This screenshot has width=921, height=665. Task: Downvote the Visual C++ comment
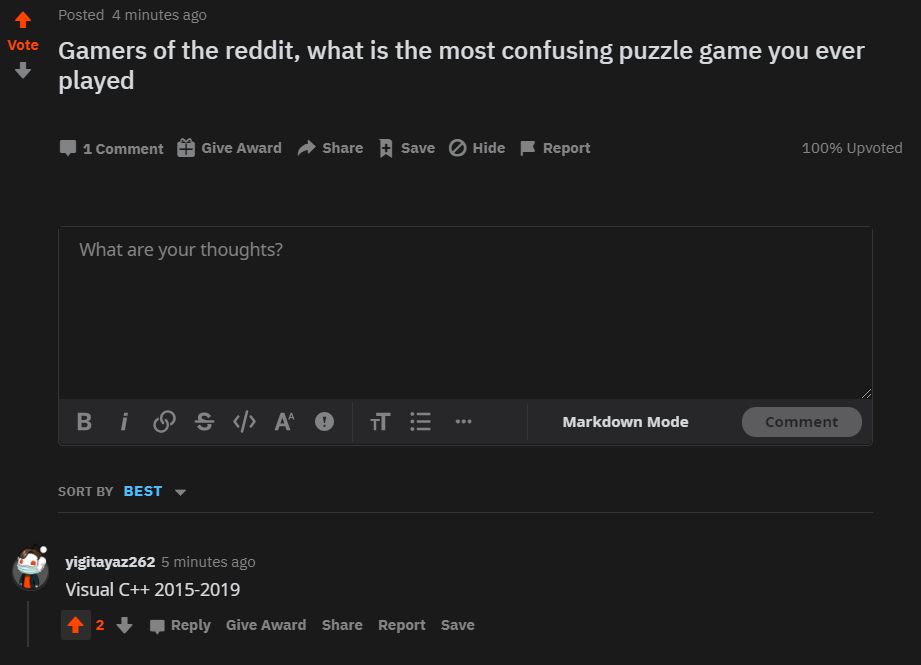(x=124, y=625)
